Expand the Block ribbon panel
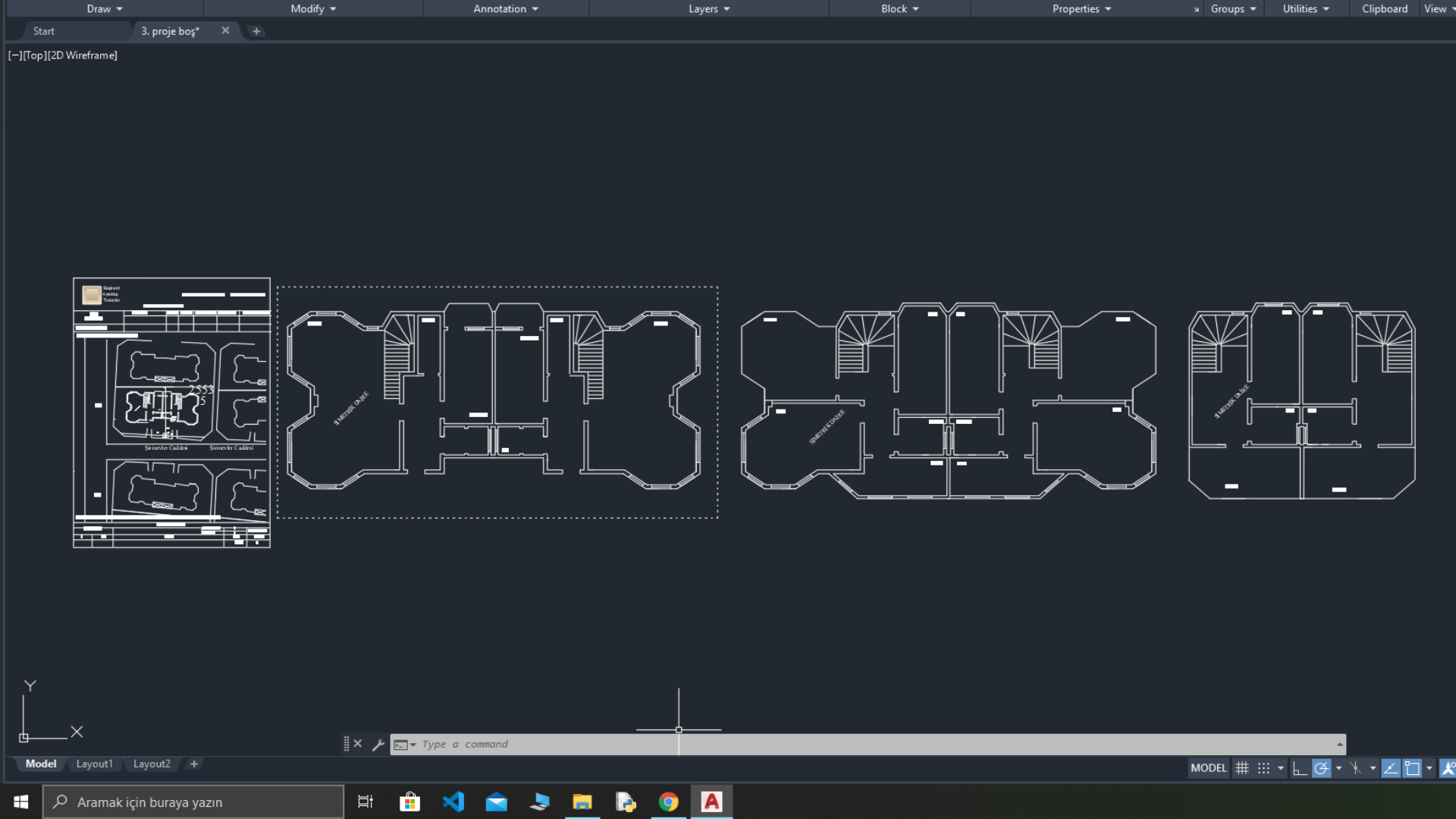This screenshot has height=819, width=1456. [x=899, y=8]
